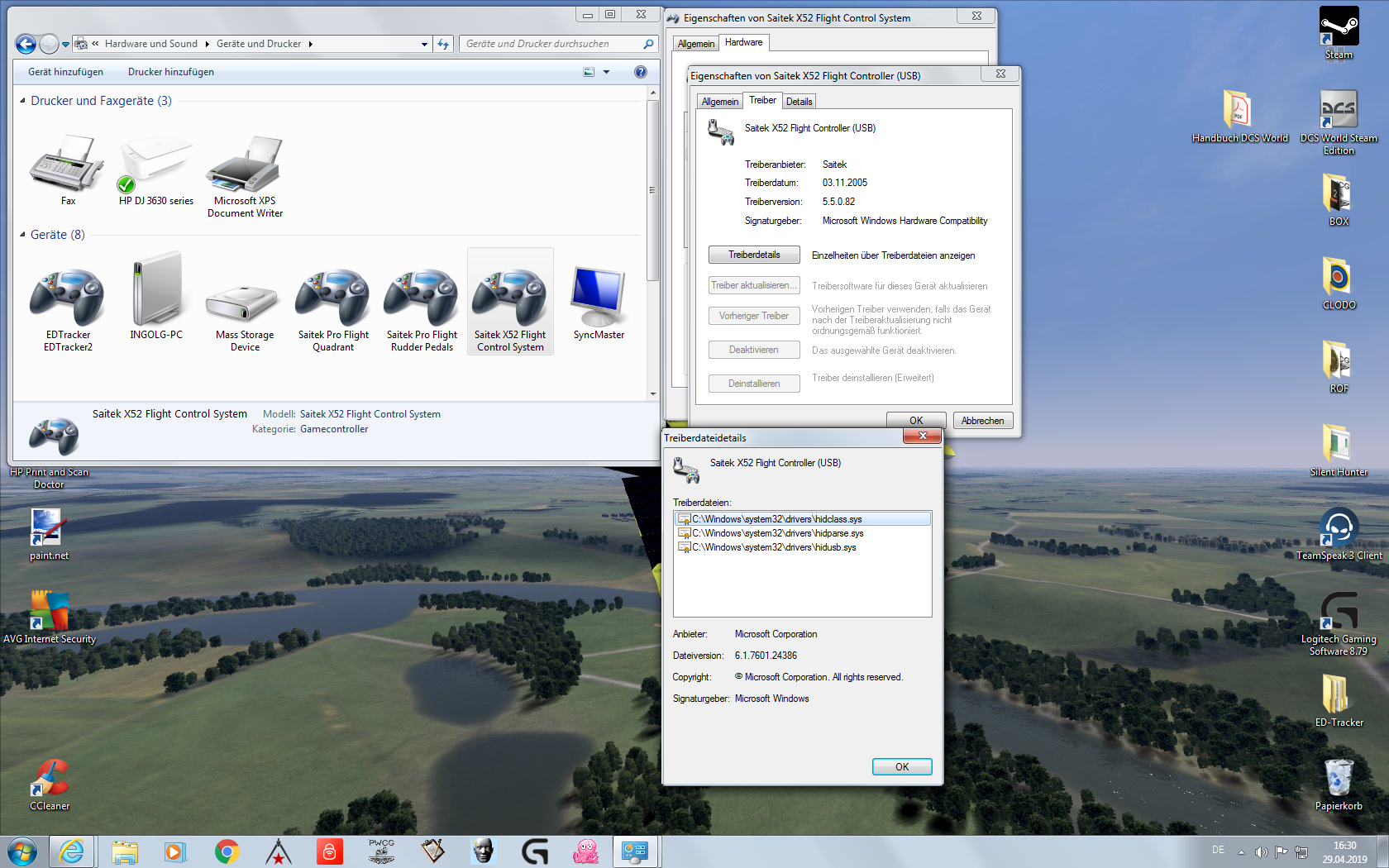Click the clock showing 16:30 in taskbar
The height and width of the screenshot is (868, 1389).
coord(1344,852)
